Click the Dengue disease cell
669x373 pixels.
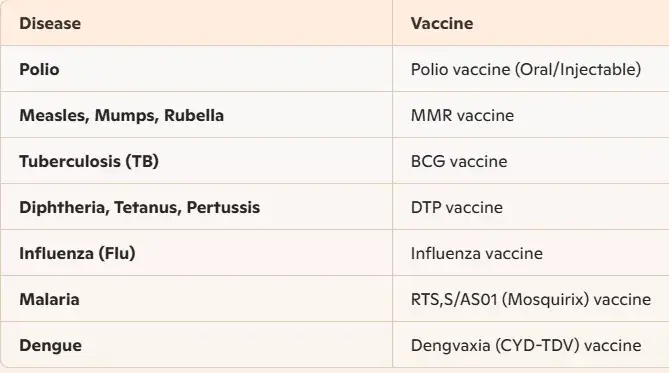[x=196, y=345]
